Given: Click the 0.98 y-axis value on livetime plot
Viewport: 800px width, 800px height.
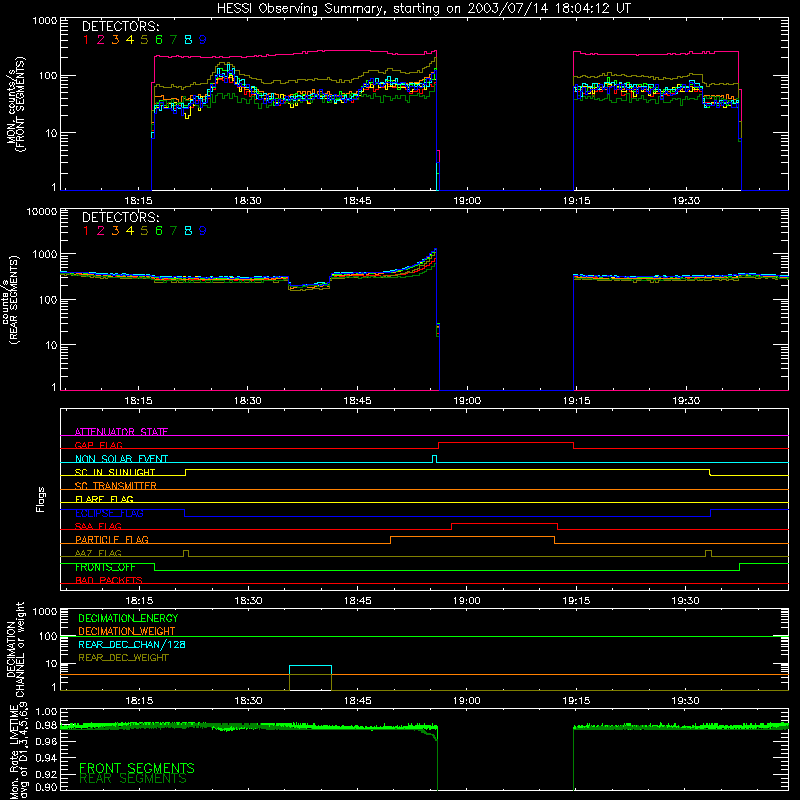Looking at the screenshot, I should (x=46, y=725).
